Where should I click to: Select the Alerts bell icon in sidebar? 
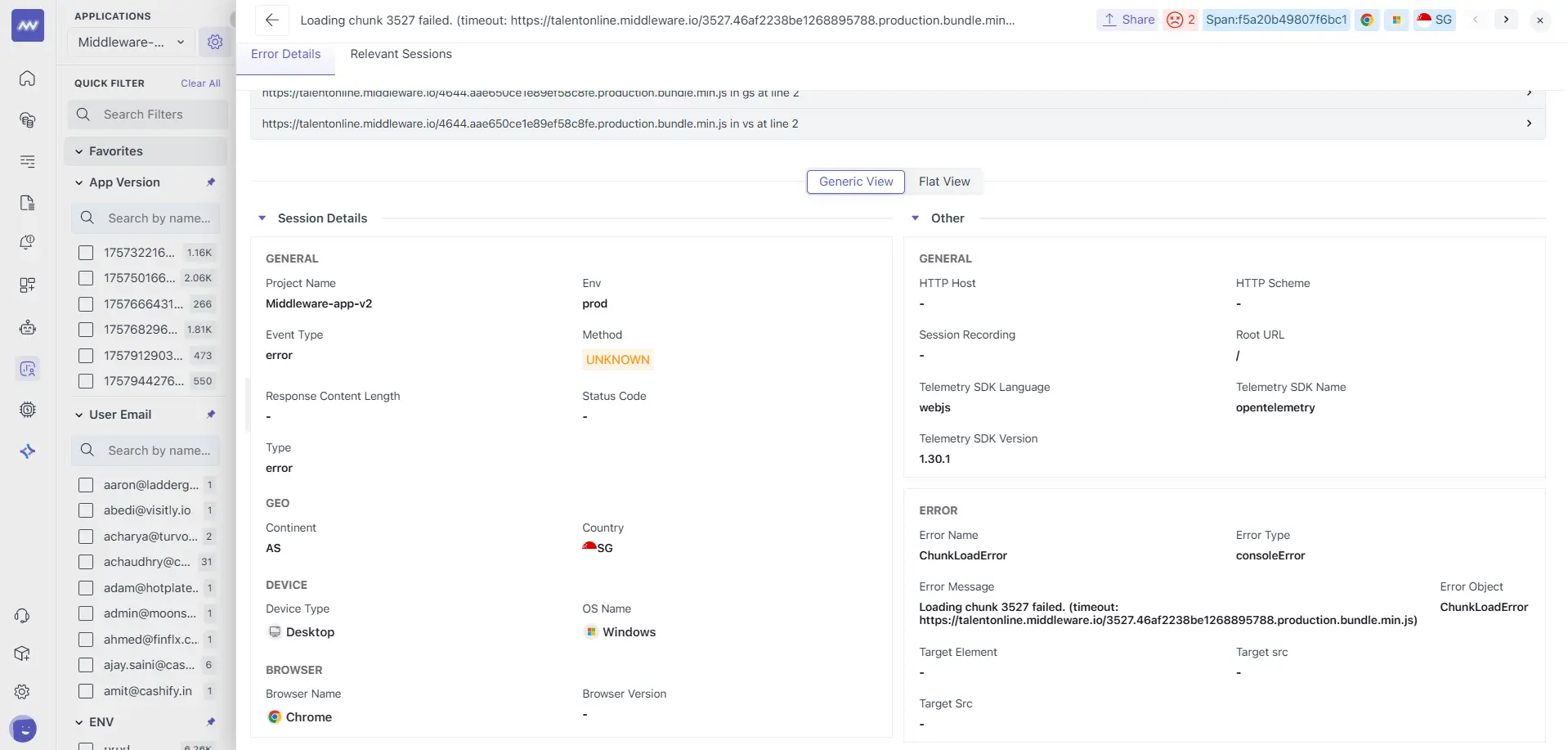(x=28, y=241)
